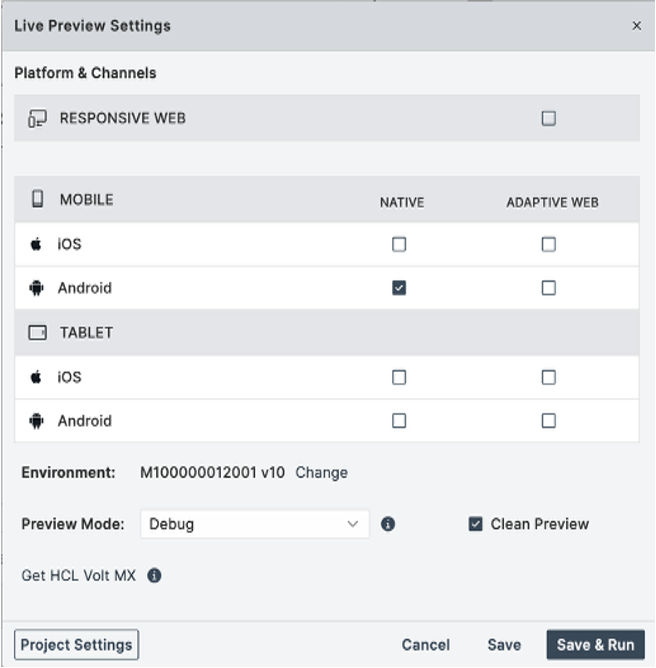Click the Responsive Web device icon

pyautogui.click(x=37, y=119)
